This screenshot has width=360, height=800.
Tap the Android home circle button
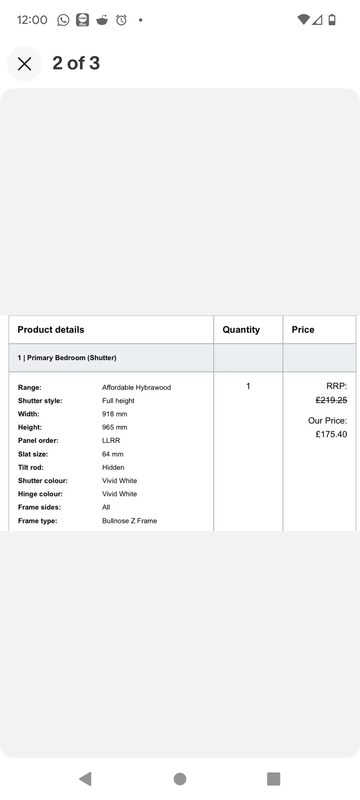tap(180, 779)
